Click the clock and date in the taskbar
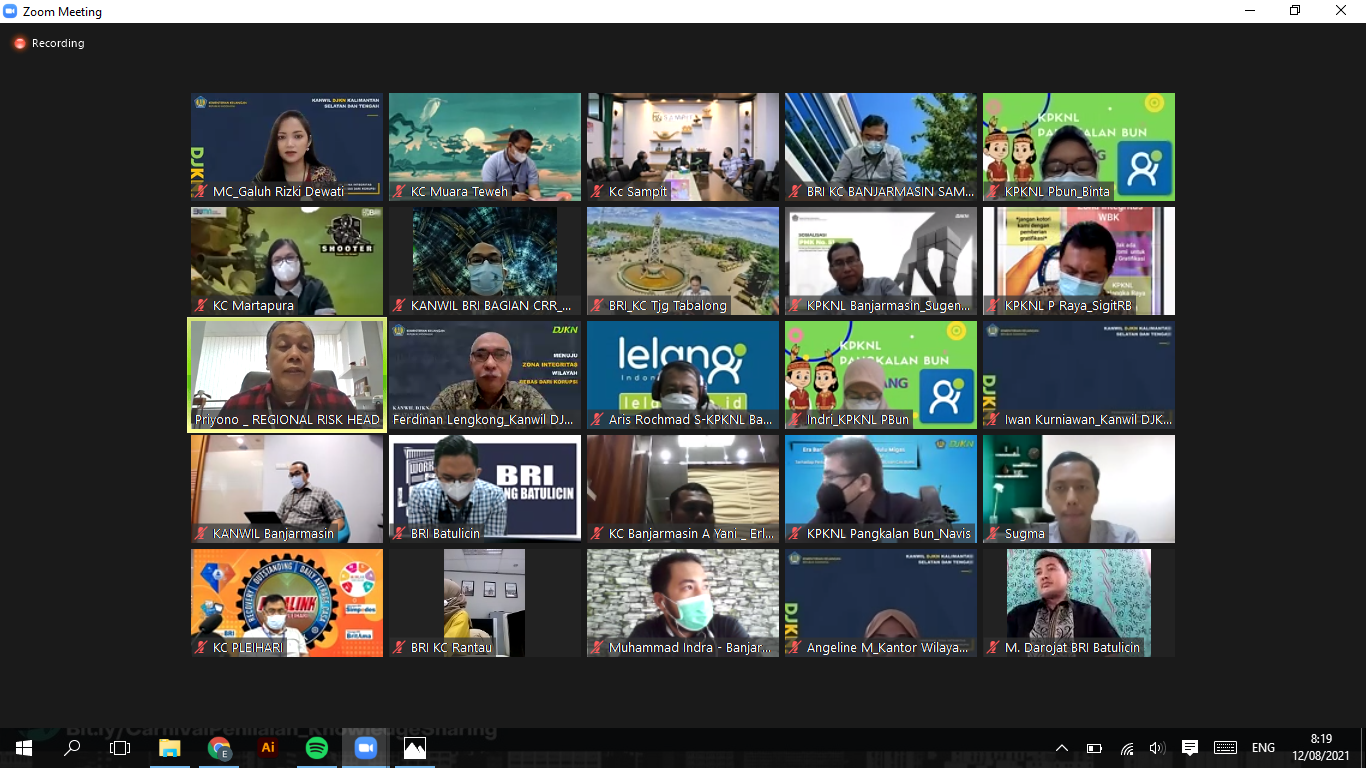 tap(1320, 748)
